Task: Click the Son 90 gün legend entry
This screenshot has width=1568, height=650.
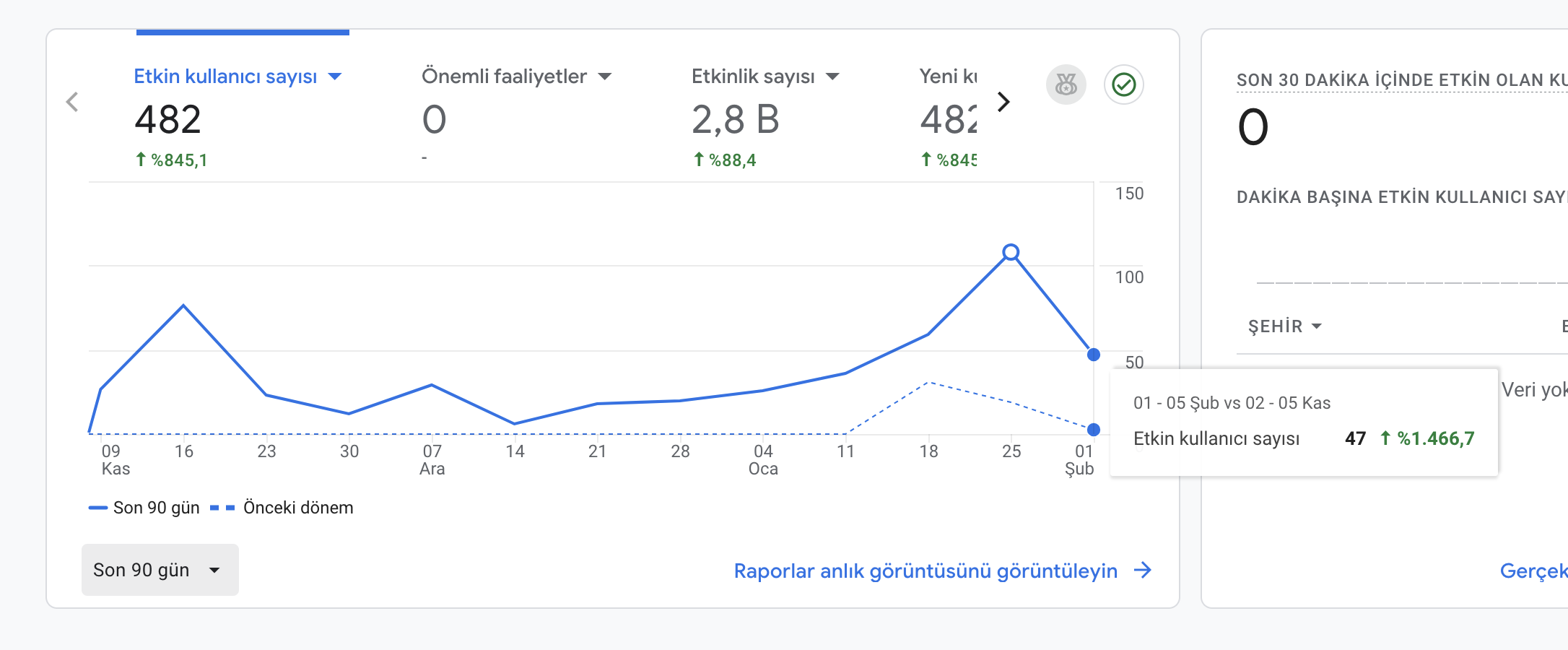Action: [x=144, y=508]
